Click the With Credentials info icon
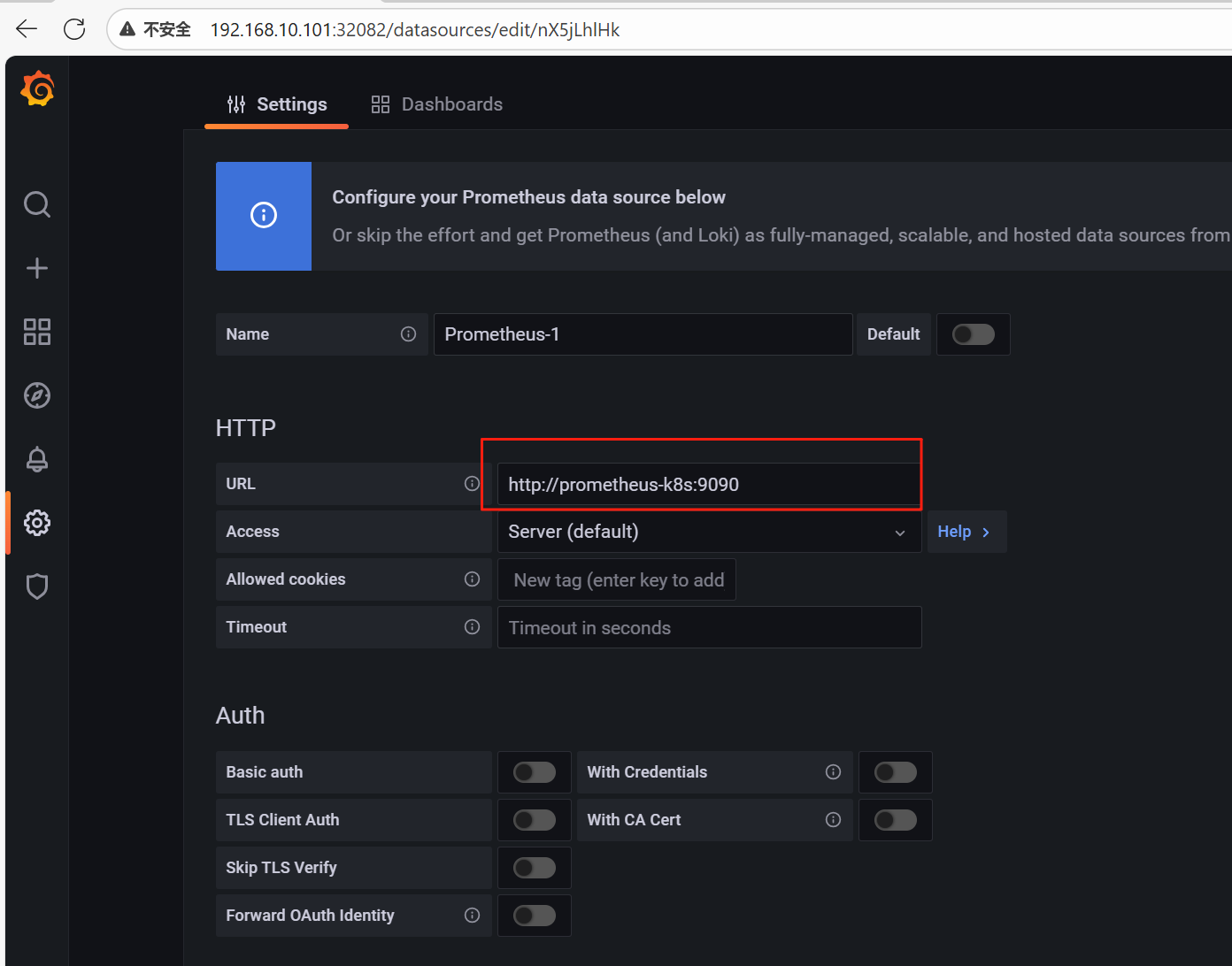Screen dimensions: 1232x966 coord(833,771)
